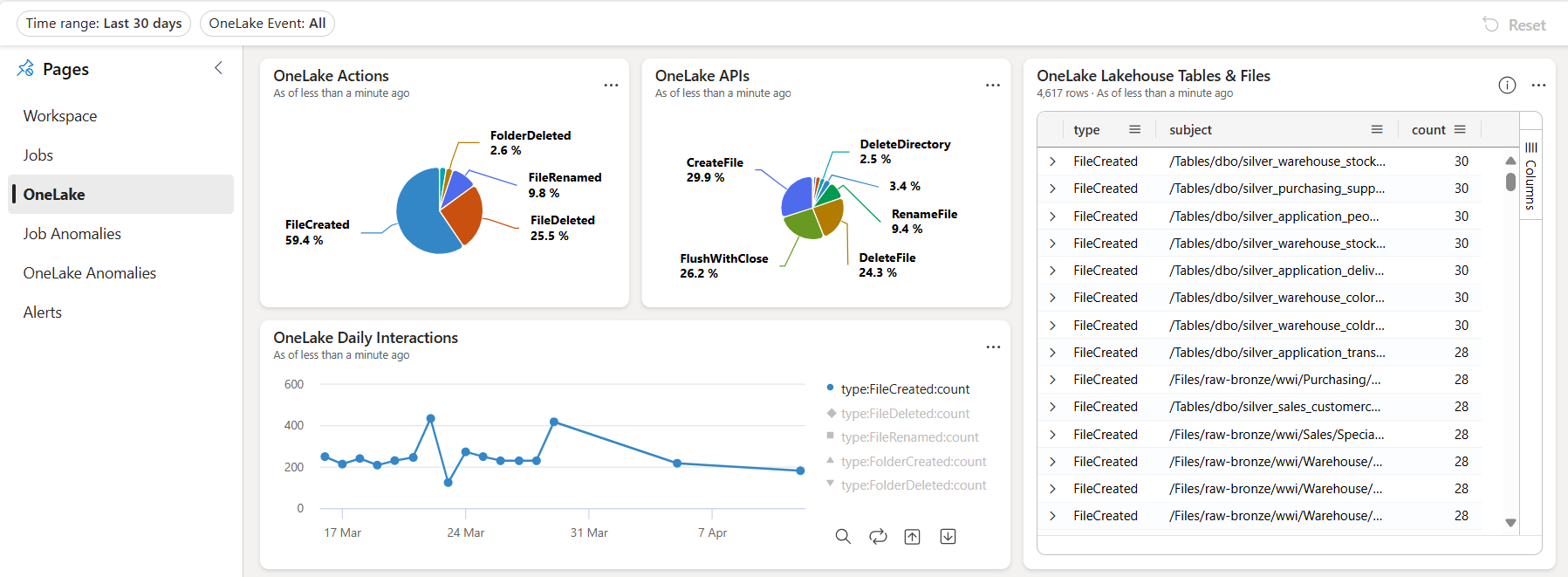The height and width of the screenshot is (577, 1568).
Task: Click the search icon below the chart legend
Action: pyautogui.click(x=842, y=537)
